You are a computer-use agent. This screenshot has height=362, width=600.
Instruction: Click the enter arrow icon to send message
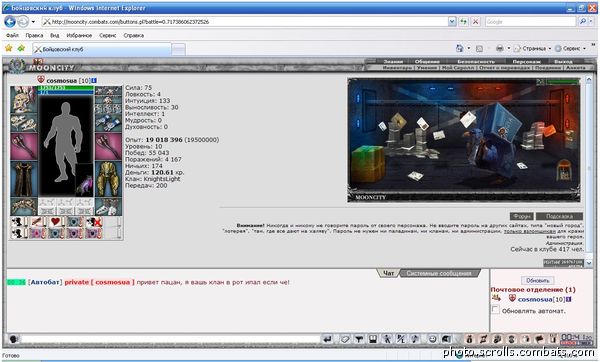coord(327,339)
